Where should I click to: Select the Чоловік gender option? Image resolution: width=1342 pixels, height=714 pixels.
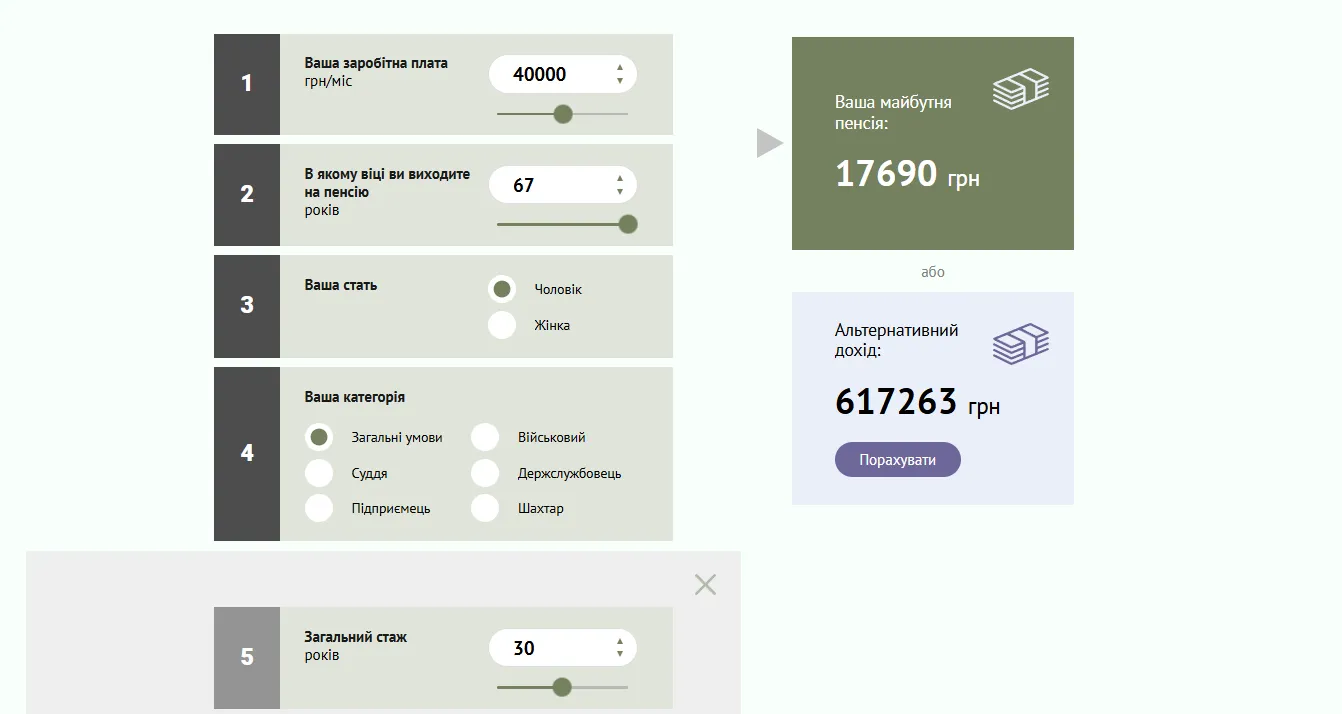click(502, 289)
